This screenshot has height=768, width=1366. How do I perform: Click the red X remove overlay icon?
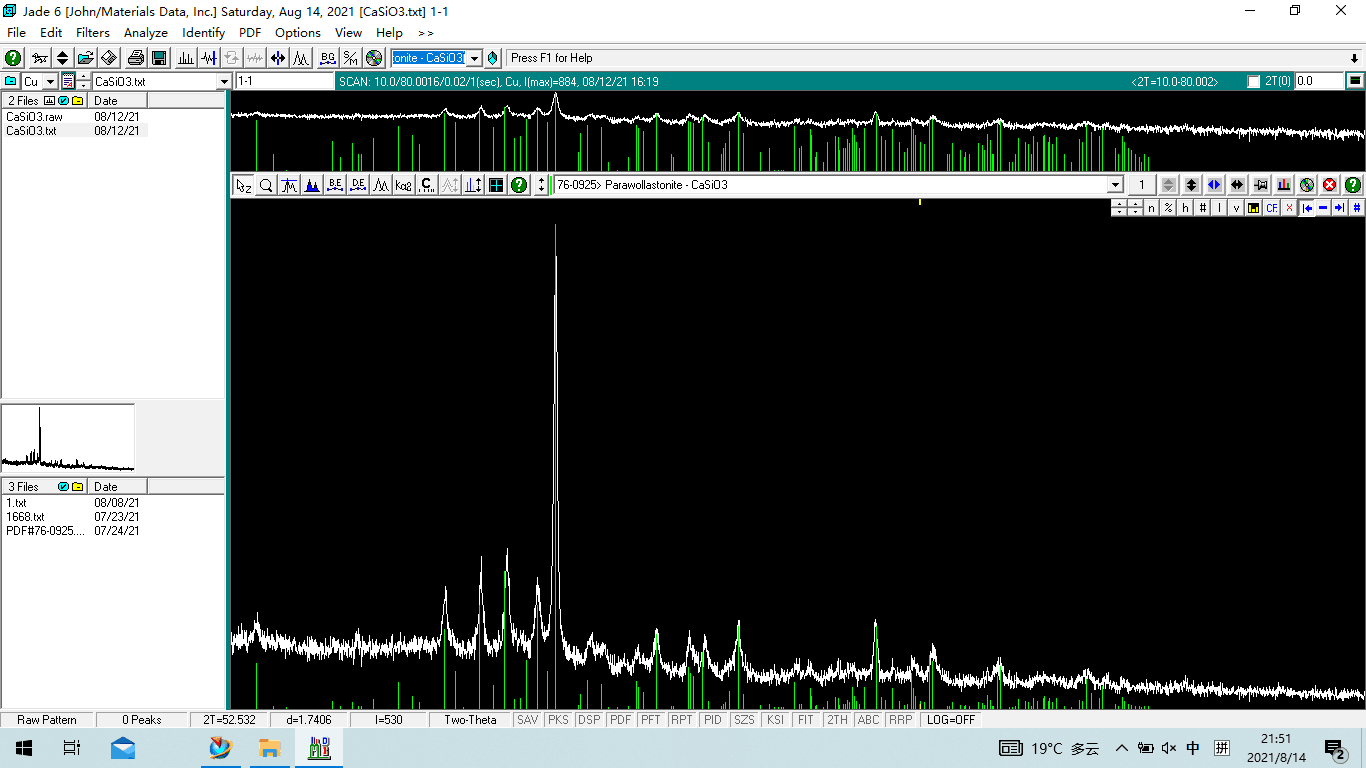[x=1330, y=185]
